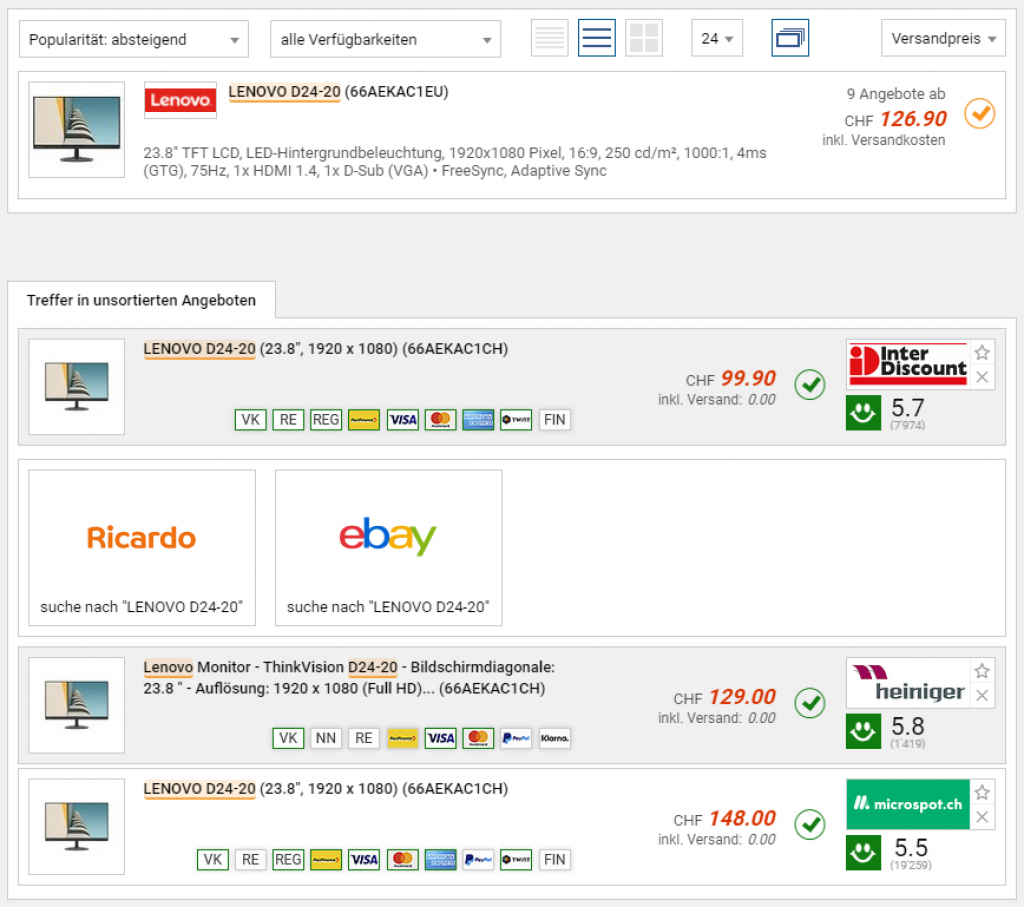1024x907 pixels.
Task: Open the 24 results-per-page dropdown
Action: (x=716, y=39)
